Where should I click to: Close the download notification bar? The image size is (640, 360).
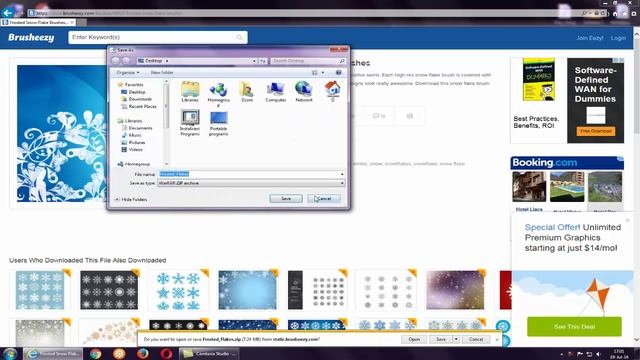click(x=497, y=340)
